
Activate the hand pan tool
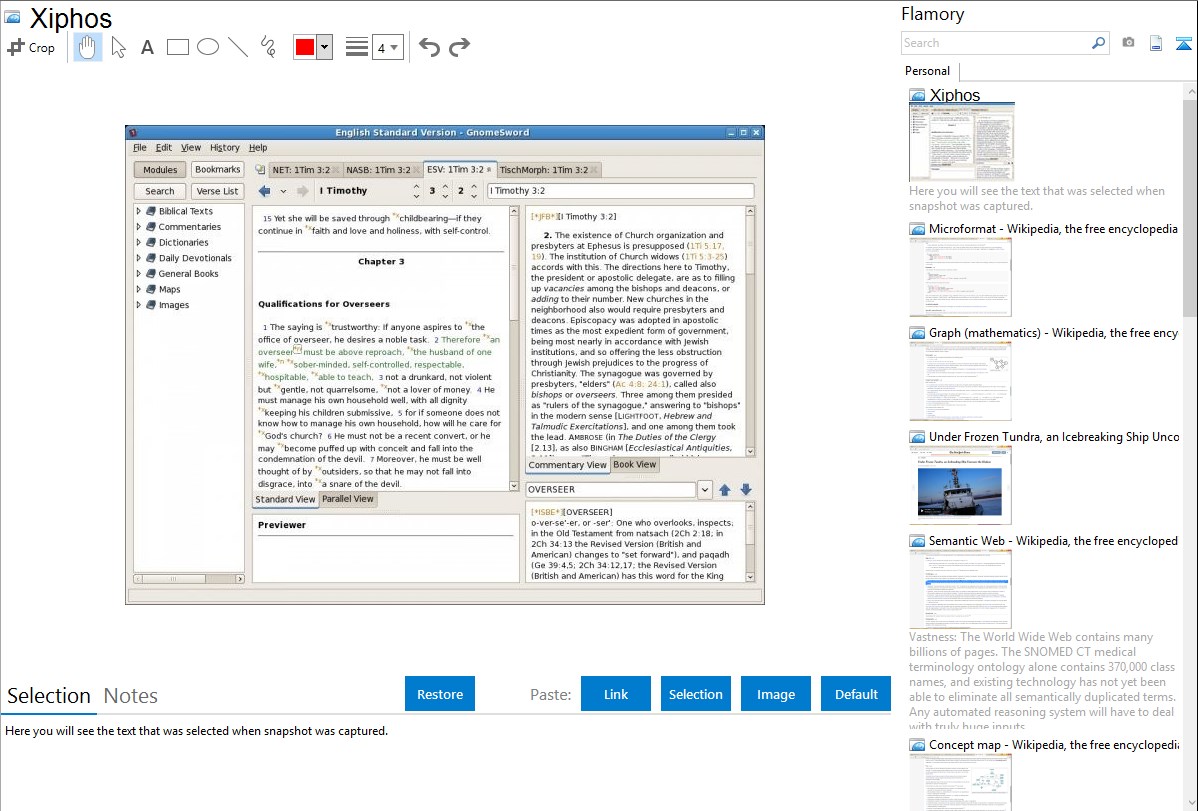pos(87,47)
